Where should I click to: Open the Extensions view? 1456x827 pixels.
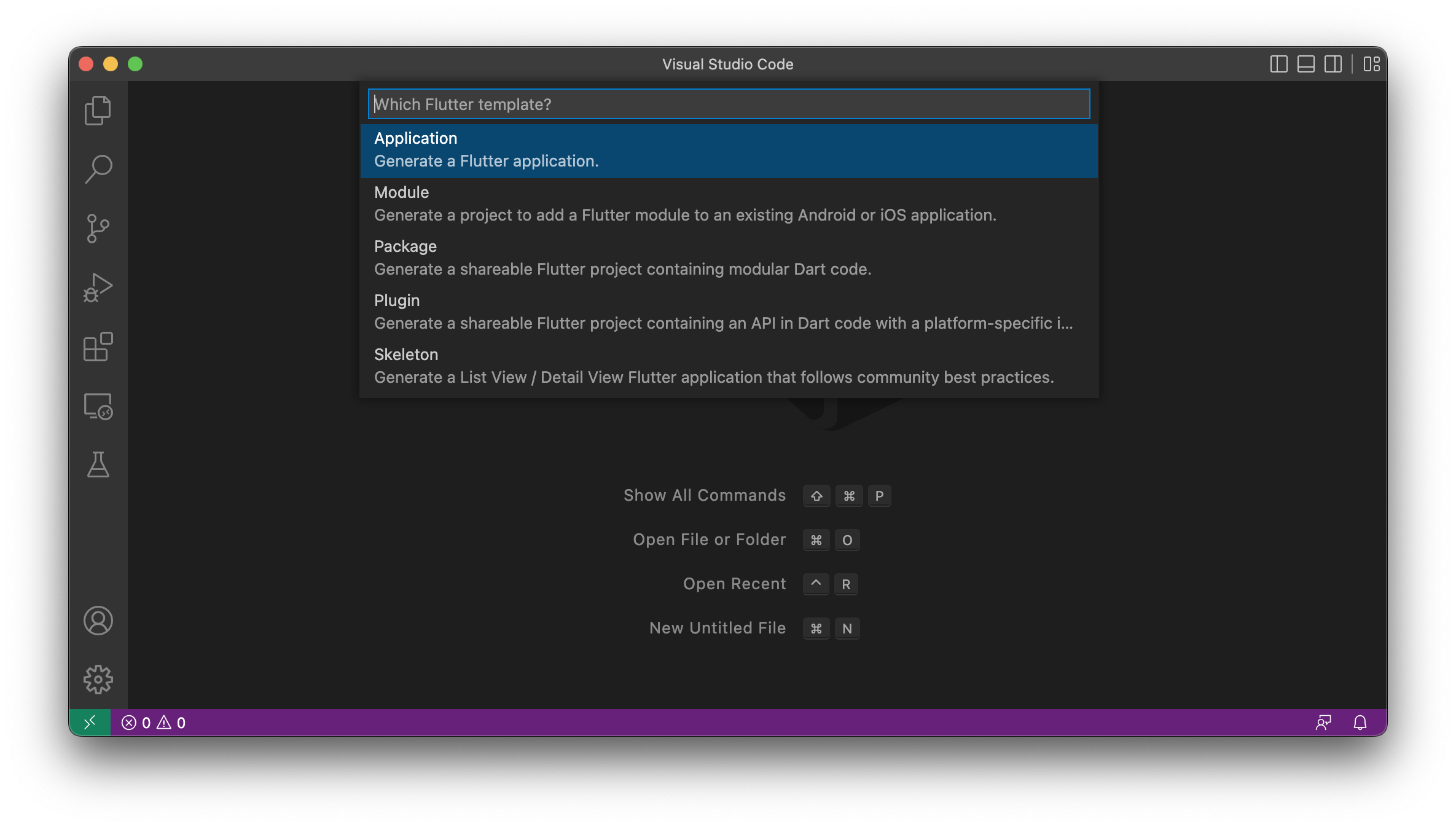point(98,347)
